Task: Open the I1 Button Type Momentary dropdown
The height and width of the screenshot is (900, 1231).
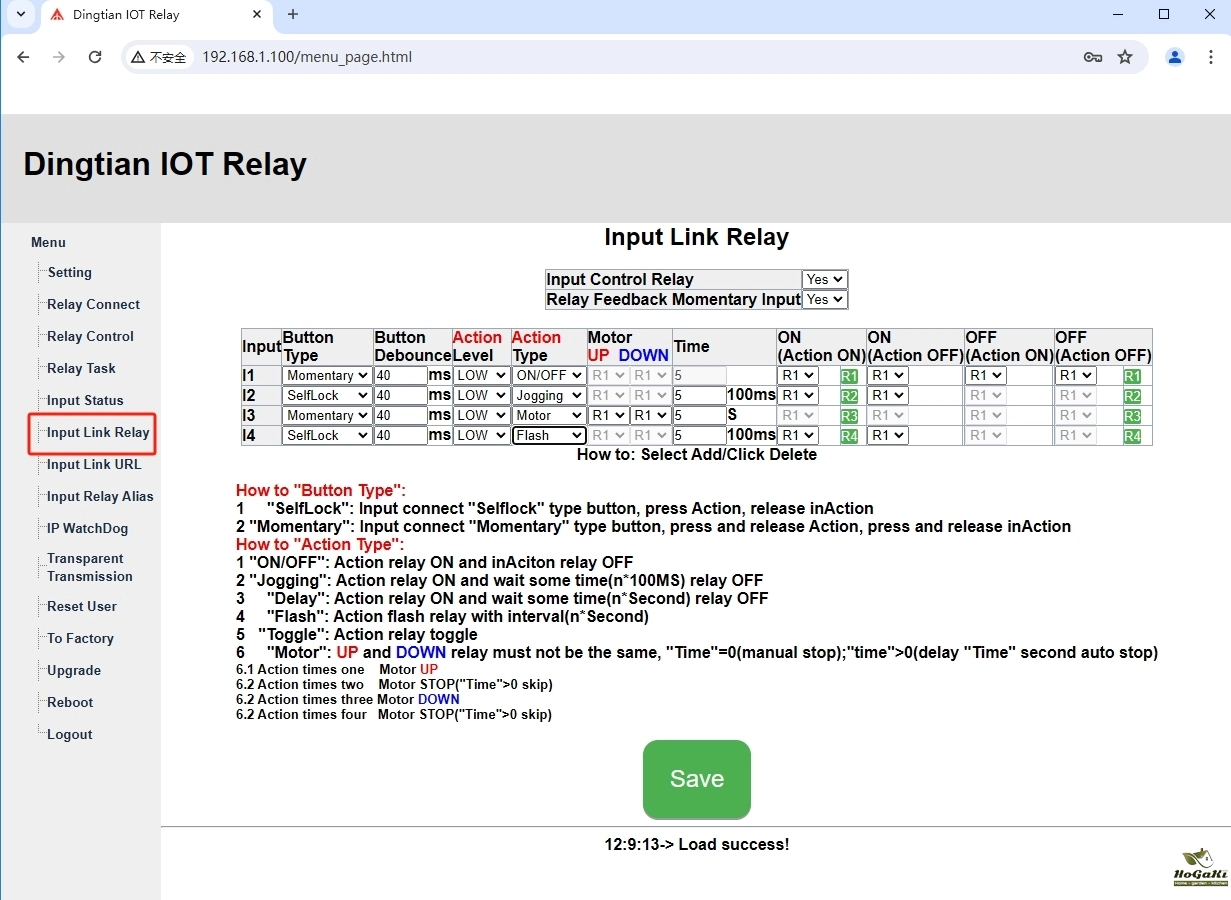Action: [327, 376]
